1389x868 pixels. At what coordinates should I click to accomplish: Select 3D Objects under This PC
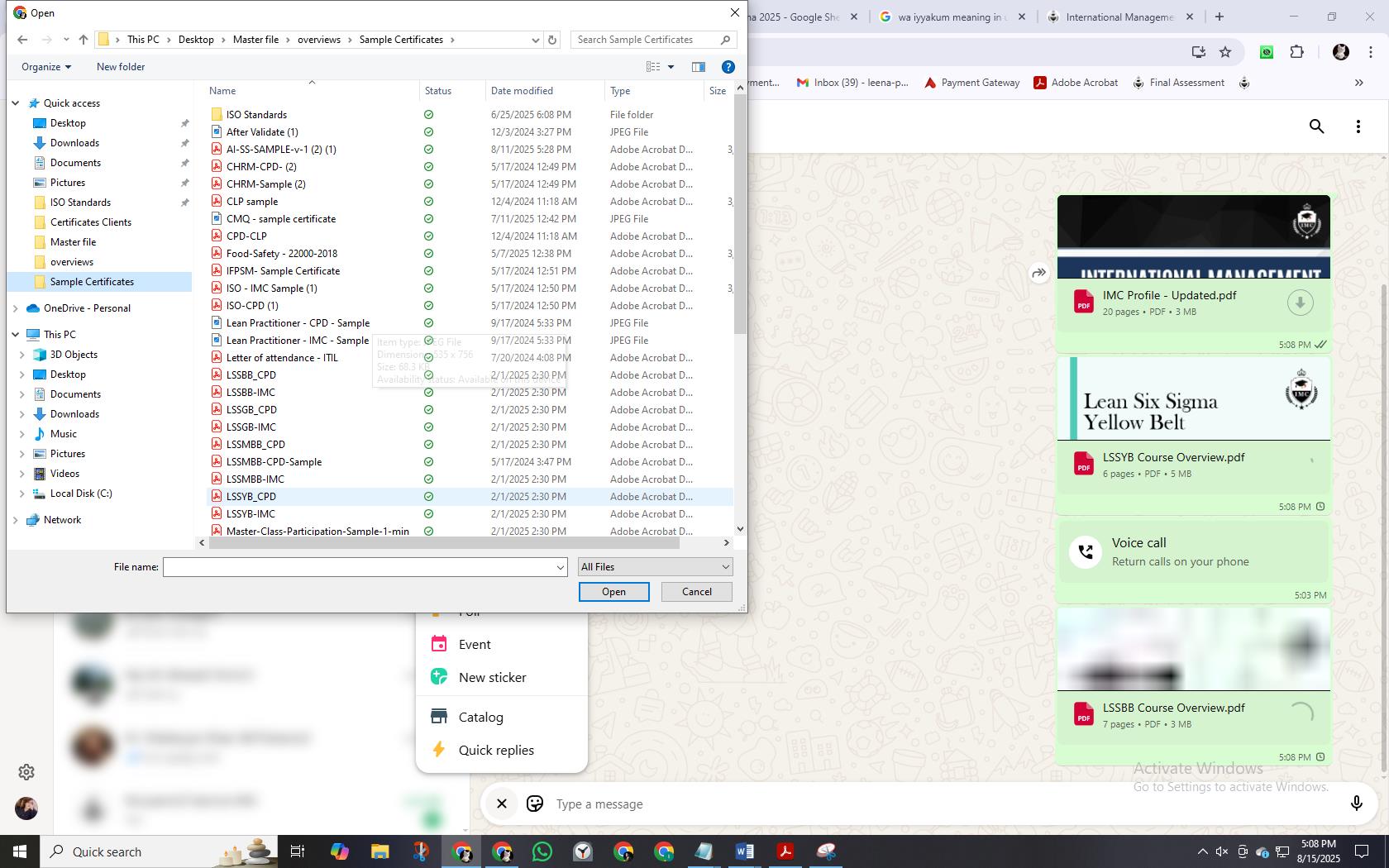(74, 355)
